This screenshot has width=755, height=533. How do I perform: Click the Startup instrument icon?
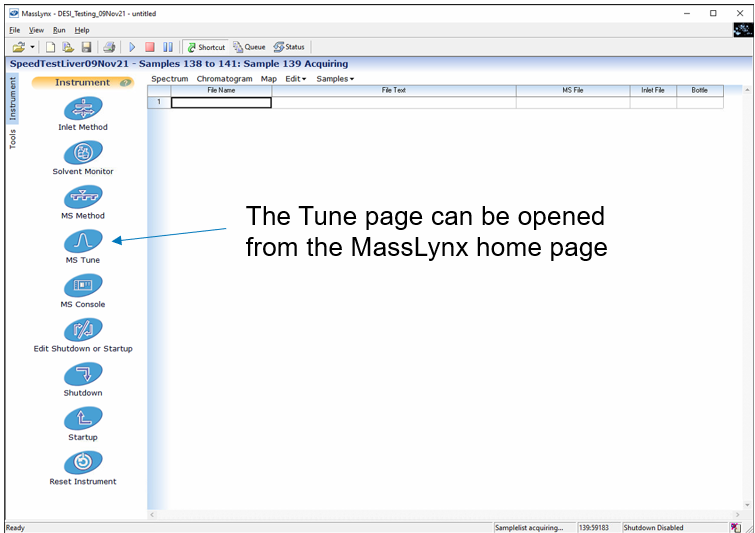coord(83,418)
